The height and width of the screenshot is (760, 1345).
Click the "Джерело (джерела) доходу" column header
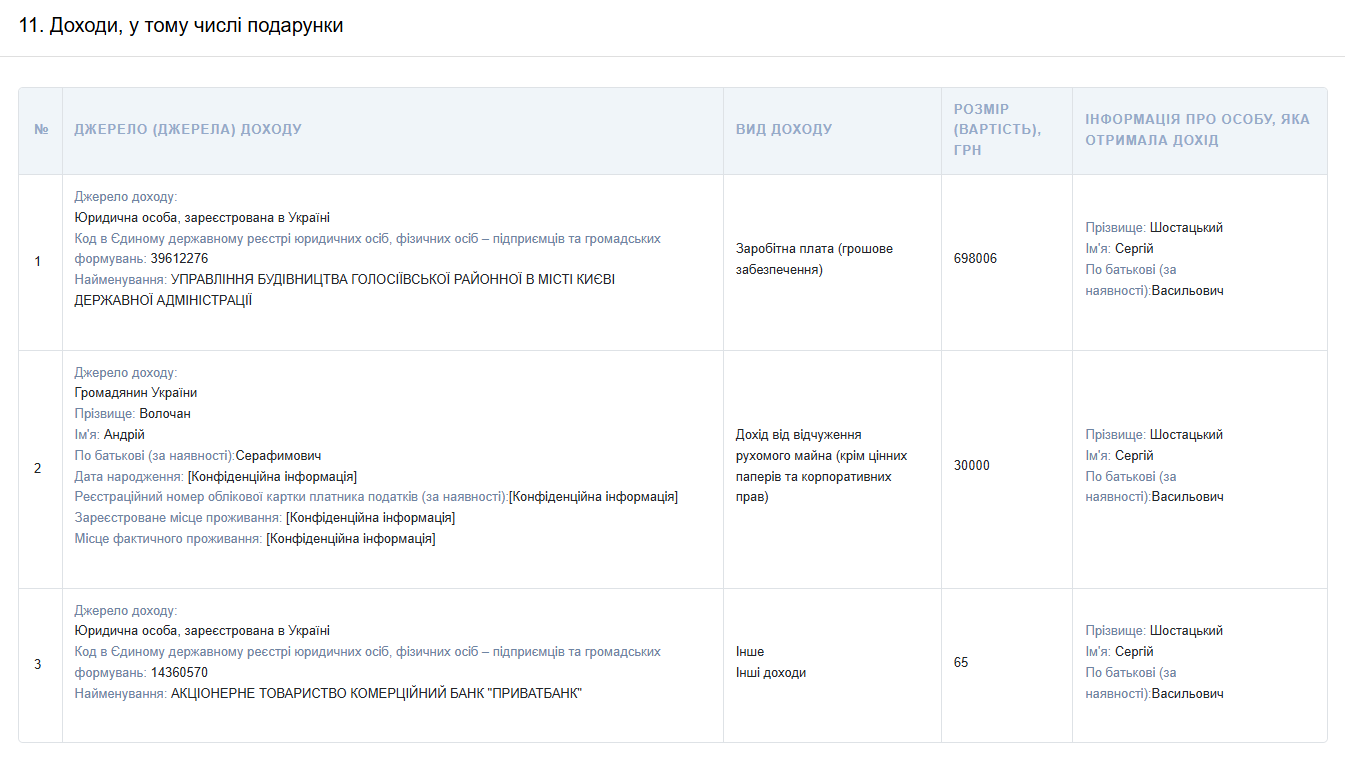(x=188, y=130)
